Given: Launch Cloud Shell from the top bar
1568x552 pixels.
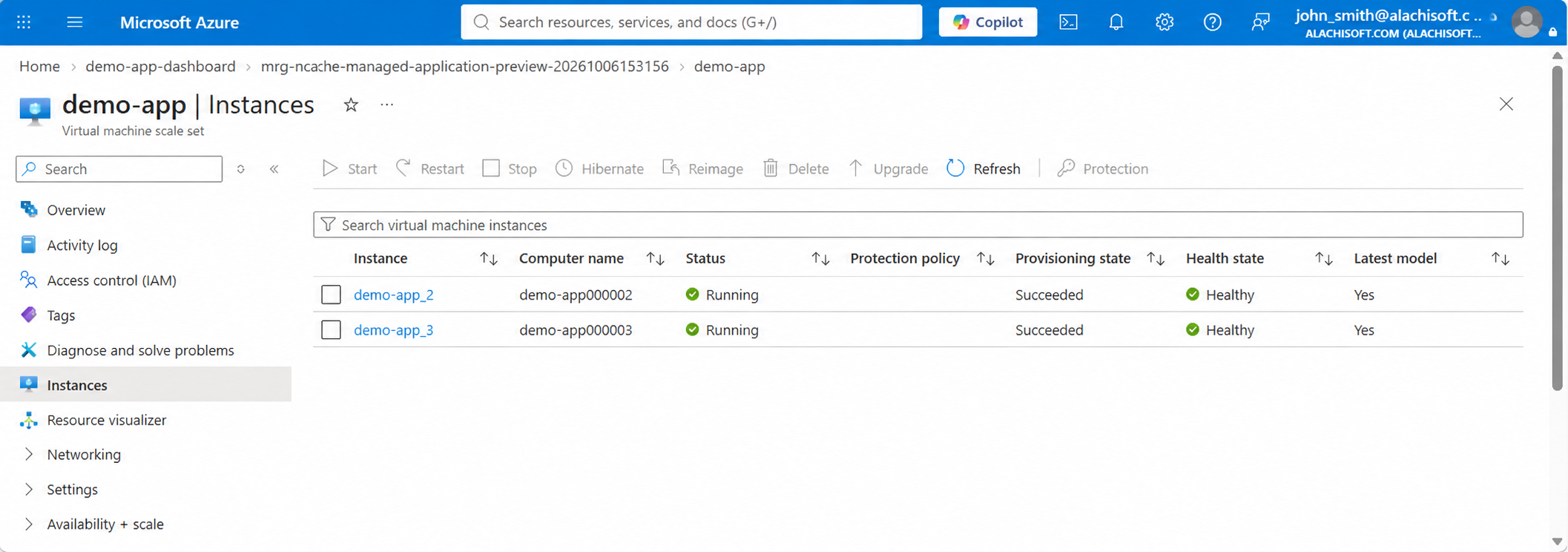Looking at the screenshot, I should [x=1068, y=22].
